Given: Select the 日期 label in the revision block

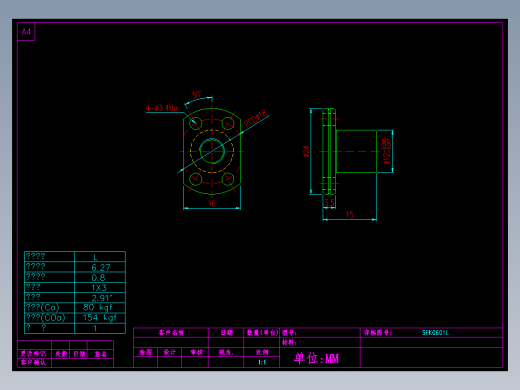Looking at the screenshot, I should coord(79,354).
